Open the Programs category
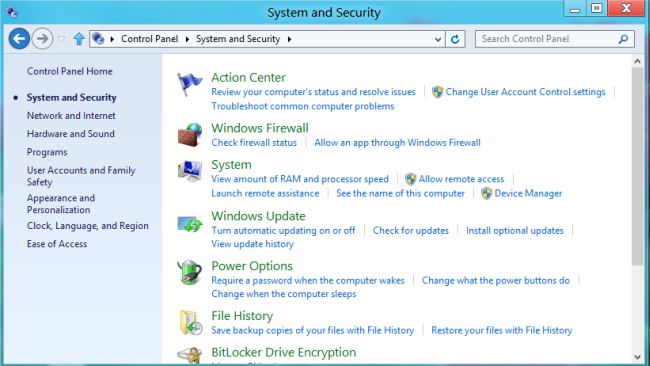Image resolution: width=650 pixels, height=366 pixels. click(x=47, y=152)
